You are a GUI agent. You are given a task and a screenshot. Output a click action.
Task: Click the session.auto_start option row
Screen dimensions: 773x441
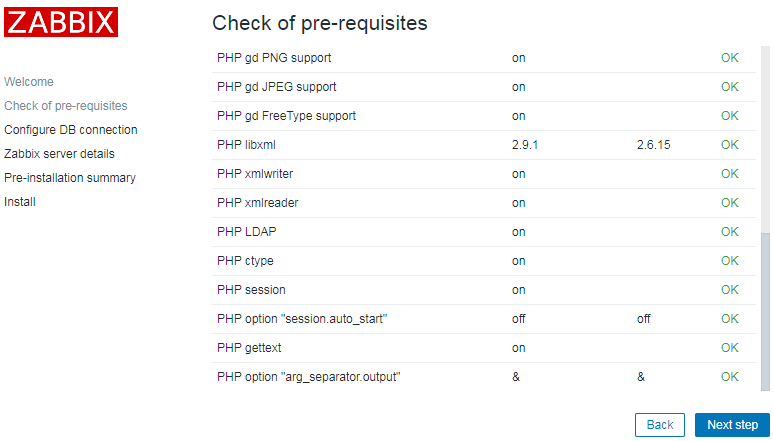(x=484, y=319)
